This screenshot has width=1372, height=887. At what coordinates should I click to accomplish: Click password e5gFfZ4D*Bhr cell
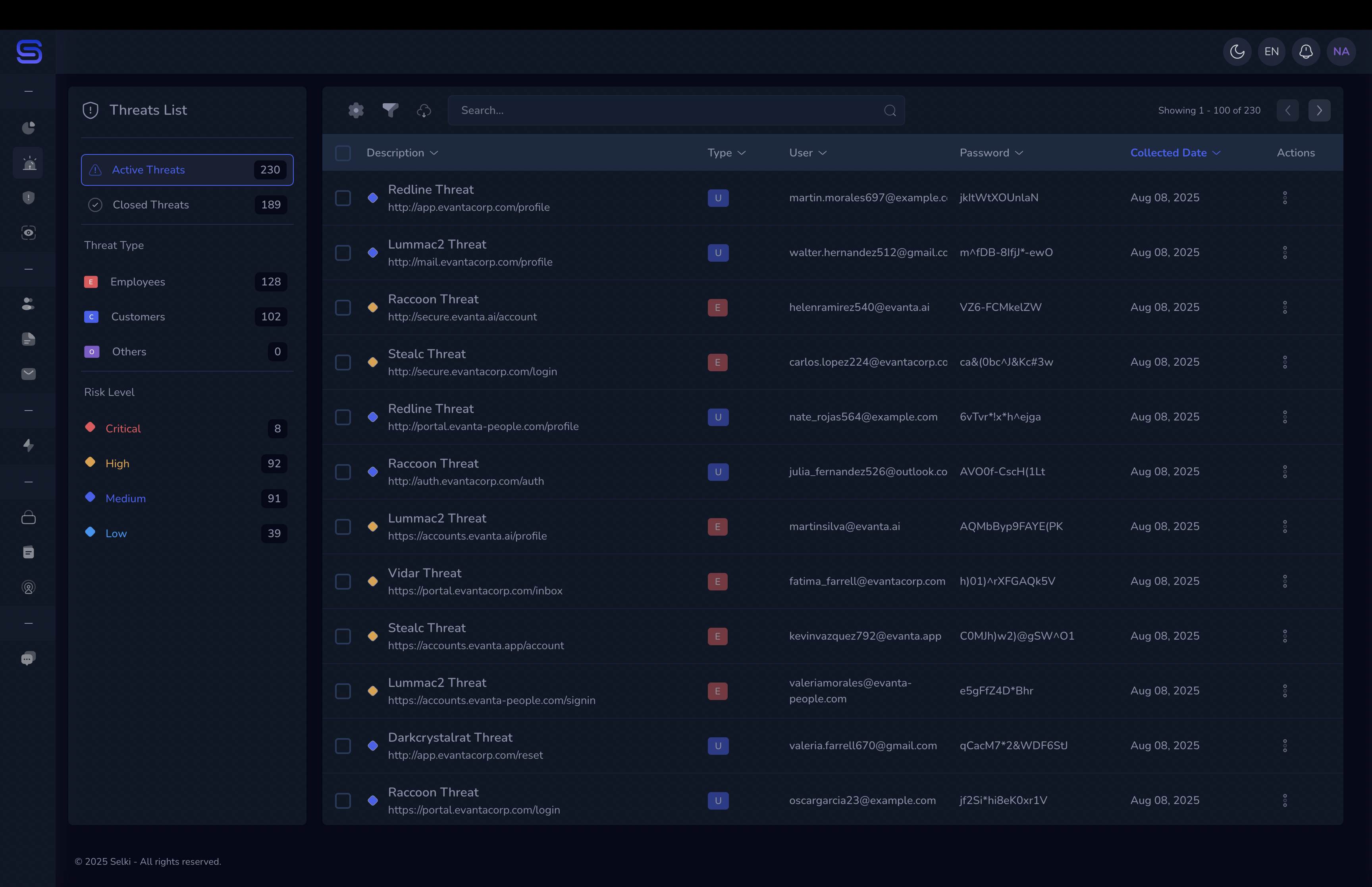(996, 690)
